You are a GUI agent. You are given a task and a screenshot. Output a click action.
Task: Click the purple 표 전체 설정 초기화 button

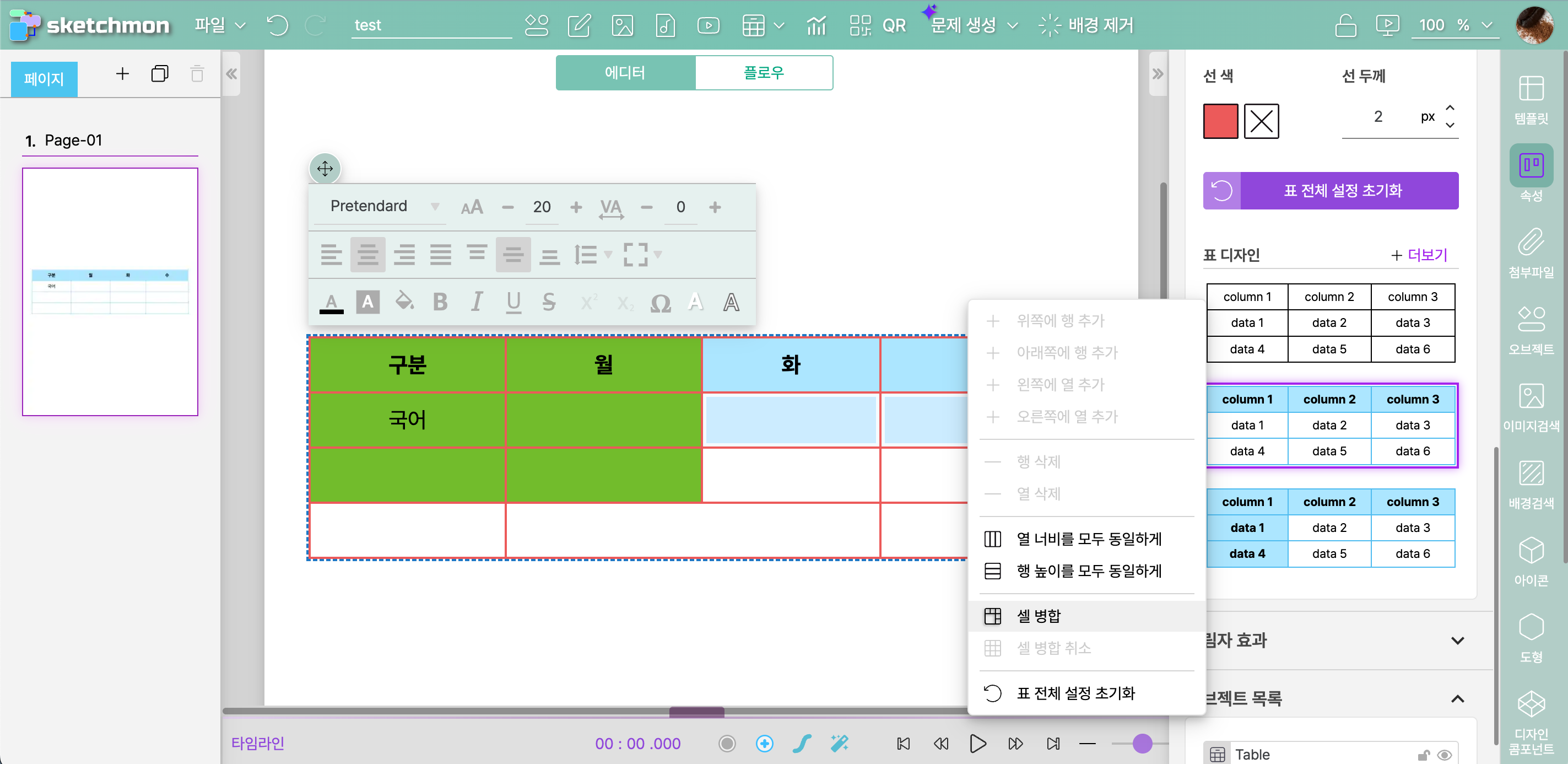1342,191
